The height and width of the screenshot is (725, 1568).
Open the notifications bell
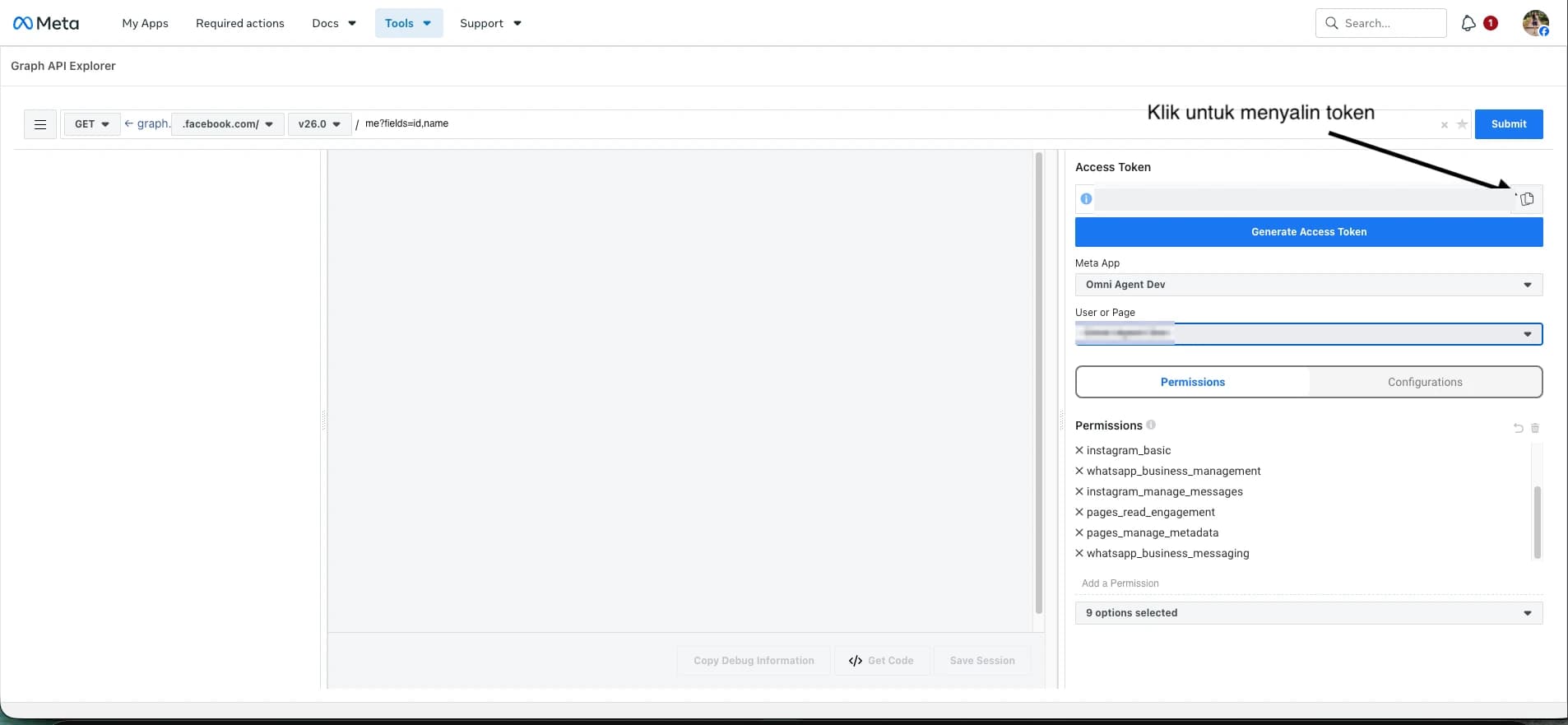pos(1468,23)
